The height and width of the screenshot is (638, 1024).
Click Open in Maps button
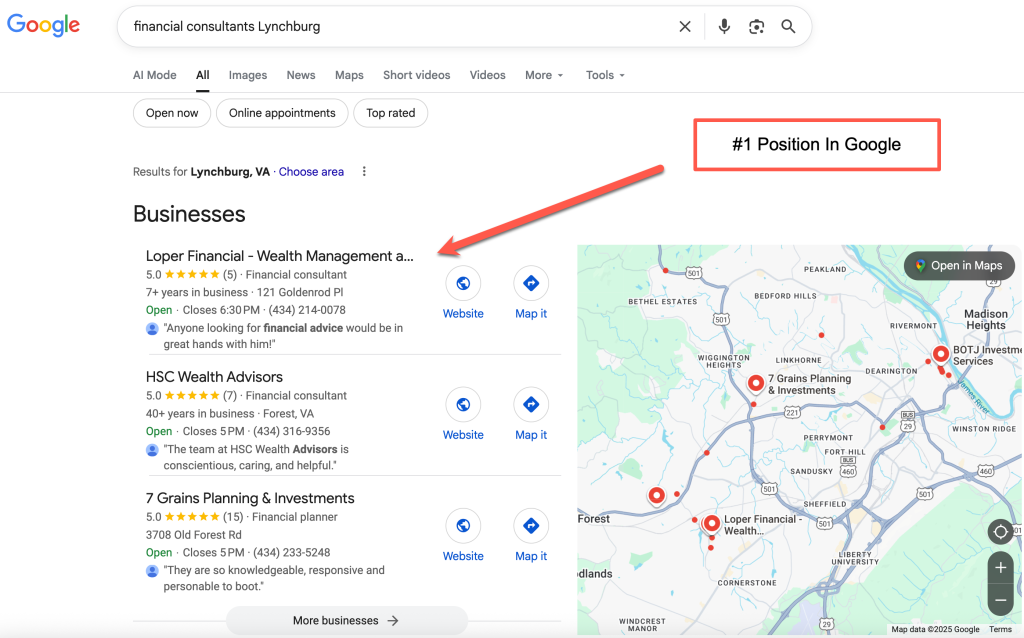point(959,266)
